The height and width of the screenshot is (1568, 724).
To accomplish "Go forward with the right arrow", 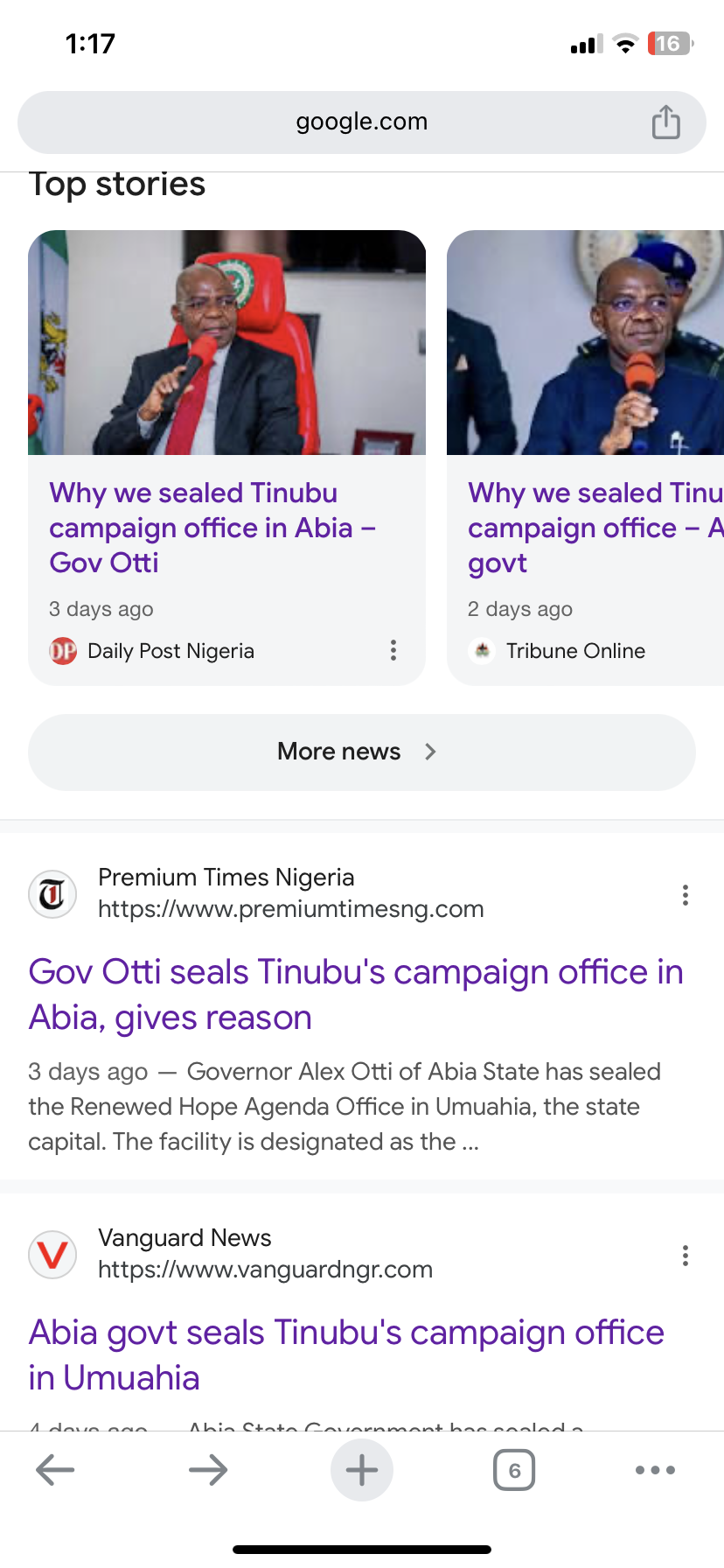I will (208, 1470).
